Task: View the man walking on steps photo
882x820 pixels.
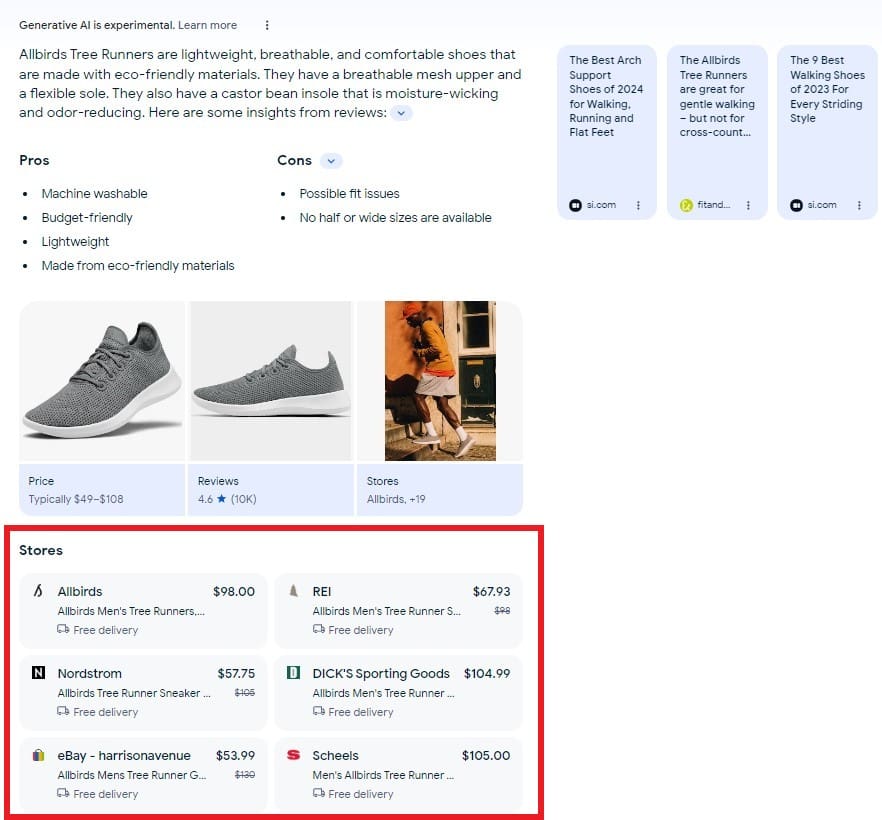Action: [x=440, y=381]
